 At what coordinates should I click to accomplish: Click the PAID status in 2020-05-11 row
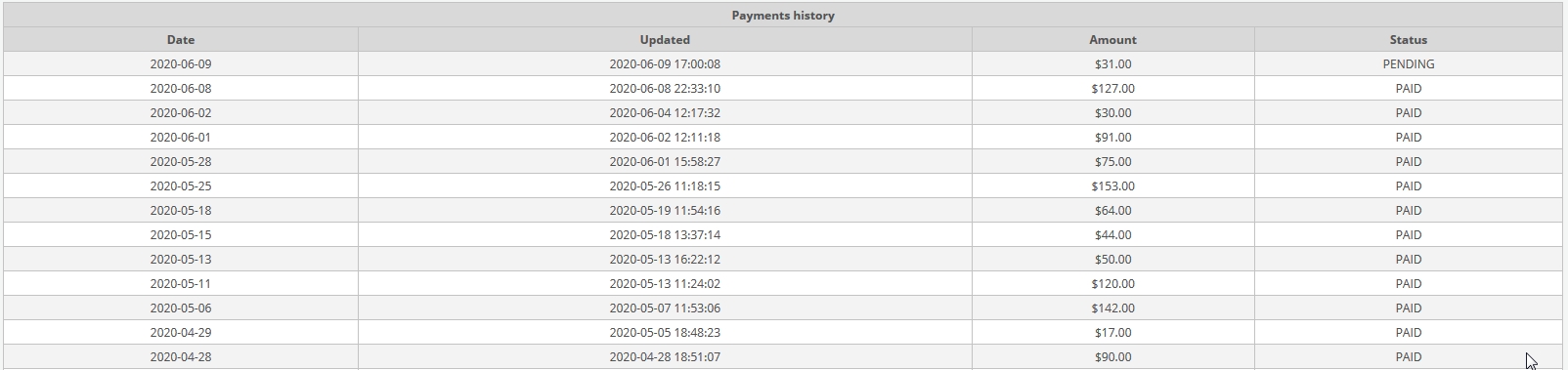click(x=1409, y=284)
